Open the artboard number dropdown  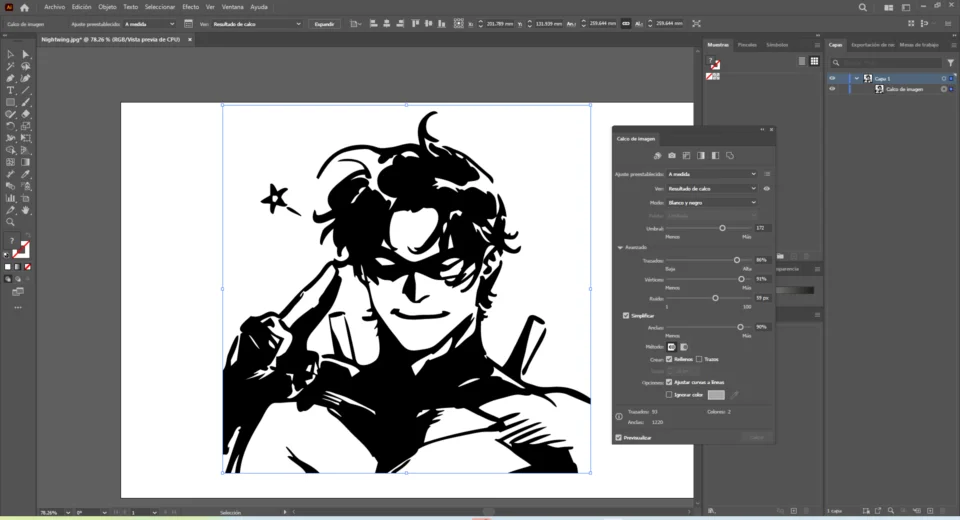click(154, 512)
